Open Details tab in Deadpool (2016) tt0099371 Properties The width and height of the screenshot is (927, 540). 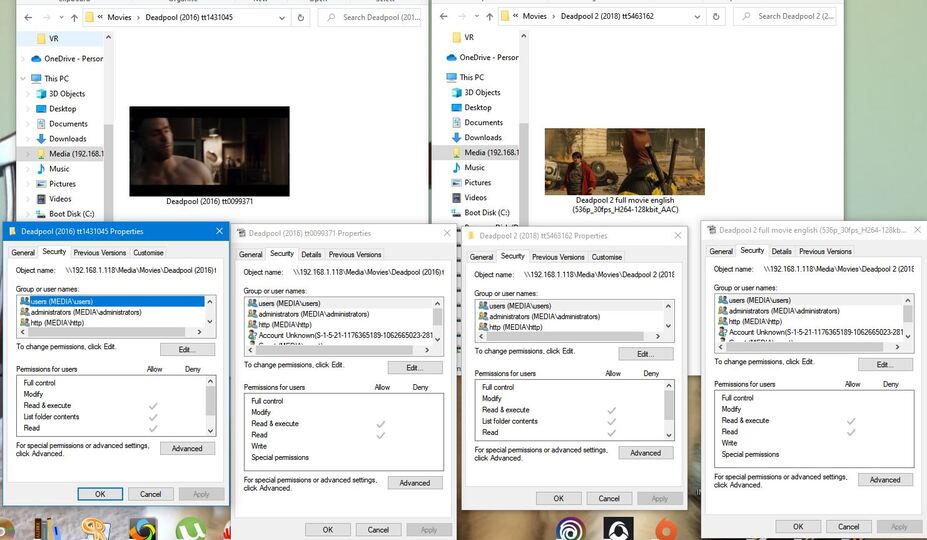point(311,255)
